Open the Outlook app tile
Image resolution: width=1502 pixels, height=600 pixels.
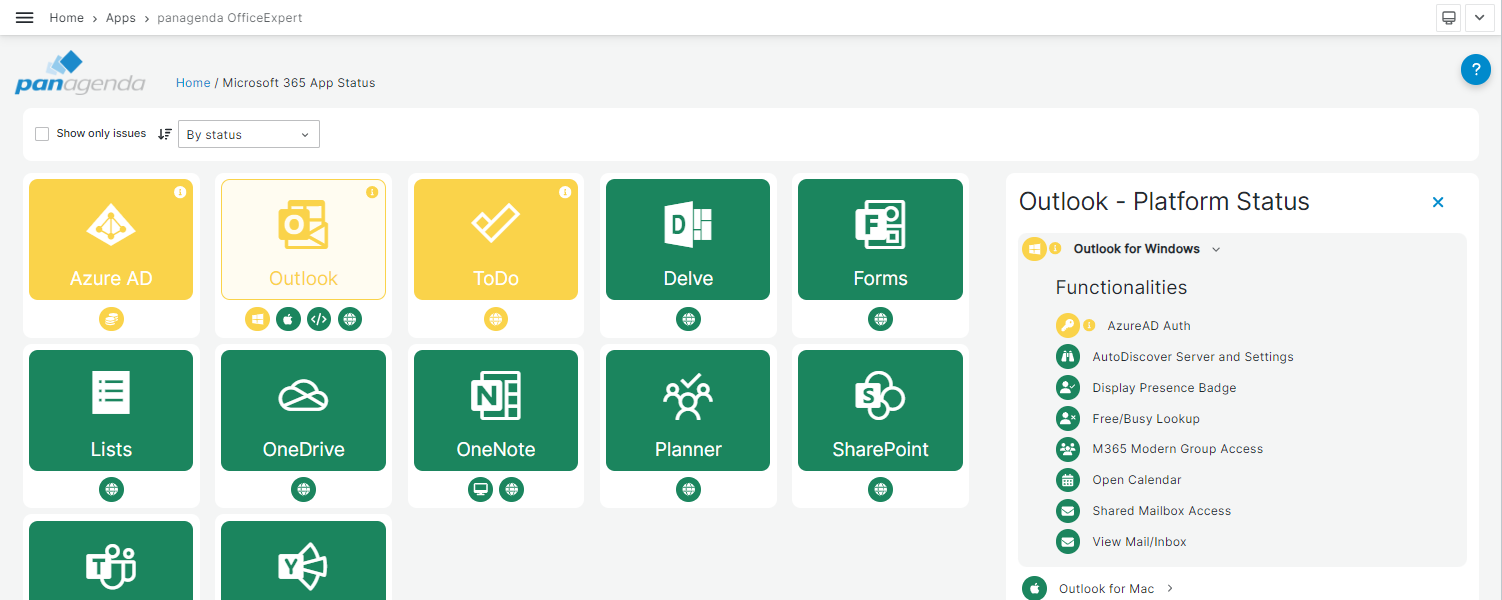303,239
